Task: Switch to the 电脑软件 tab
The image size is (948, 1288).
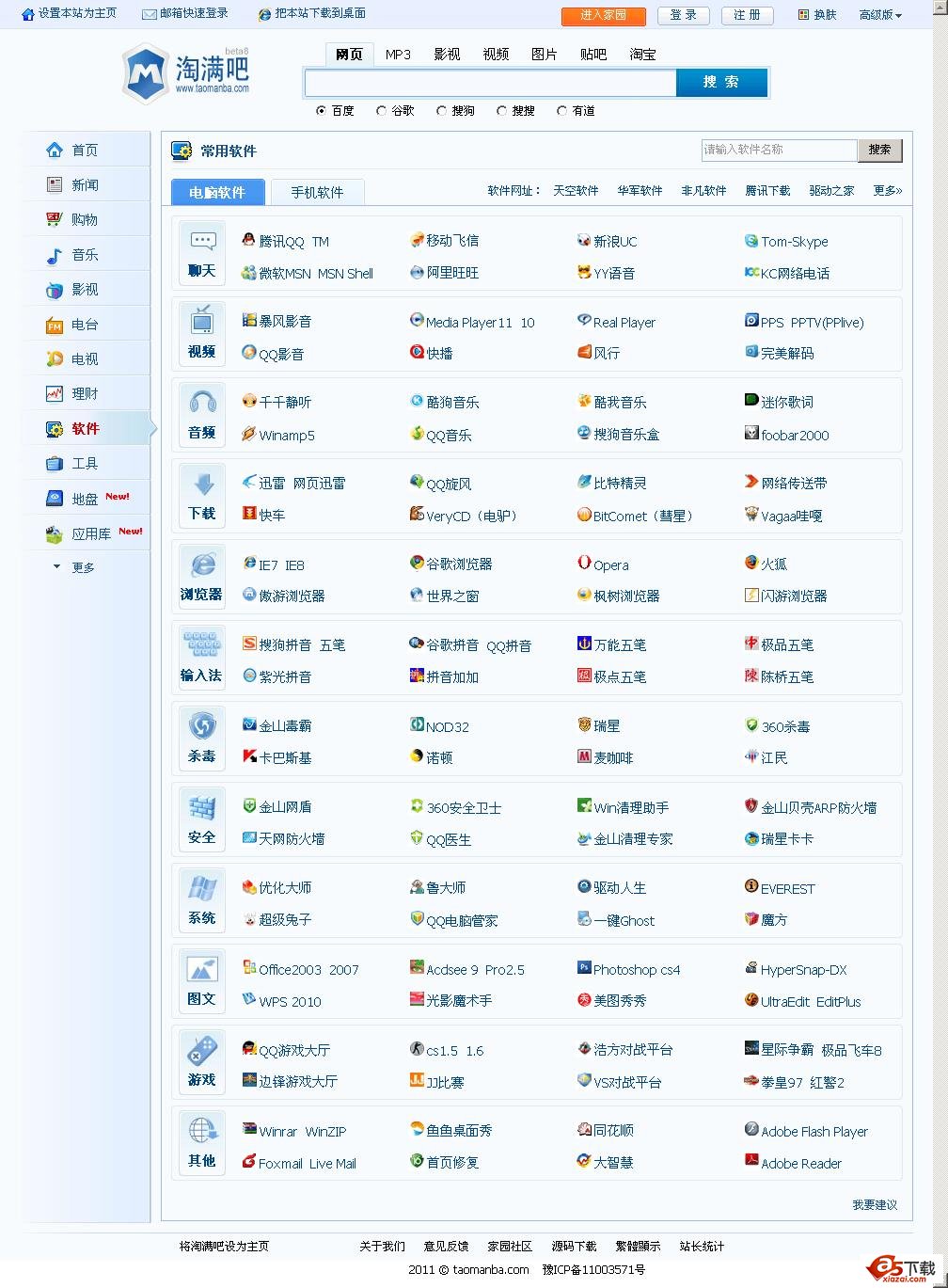Action: coord(217,192)
